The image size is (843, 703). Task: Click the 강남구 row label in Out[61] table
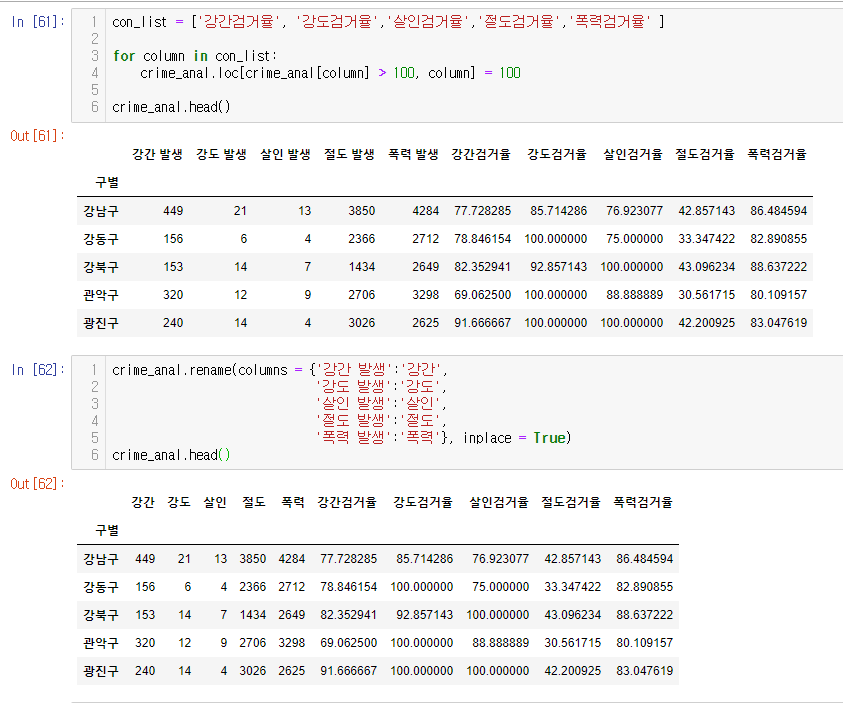100,211
